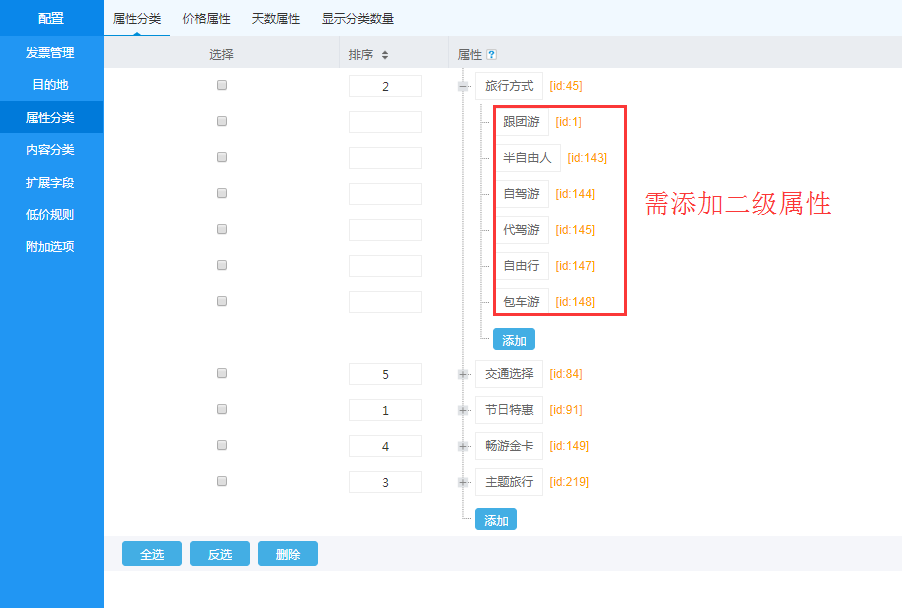
Task: Check the box for 跟团游 row
Action: pyautogui.click(x=222, y=121)
